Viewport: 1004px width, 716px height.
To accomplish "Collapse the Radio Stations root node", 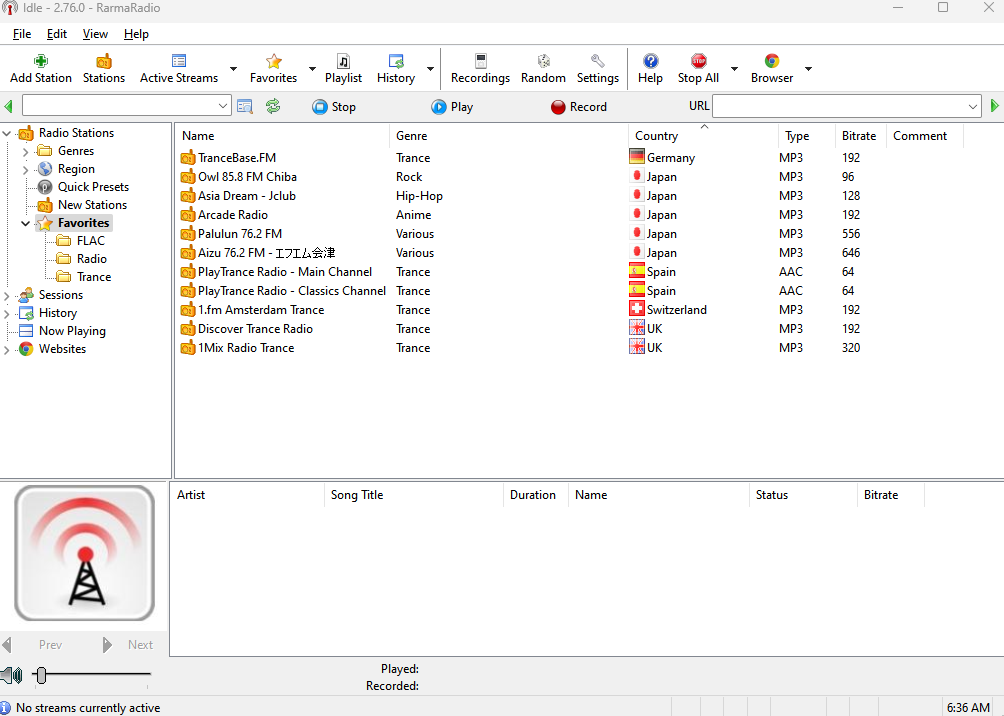I will 7,133.
